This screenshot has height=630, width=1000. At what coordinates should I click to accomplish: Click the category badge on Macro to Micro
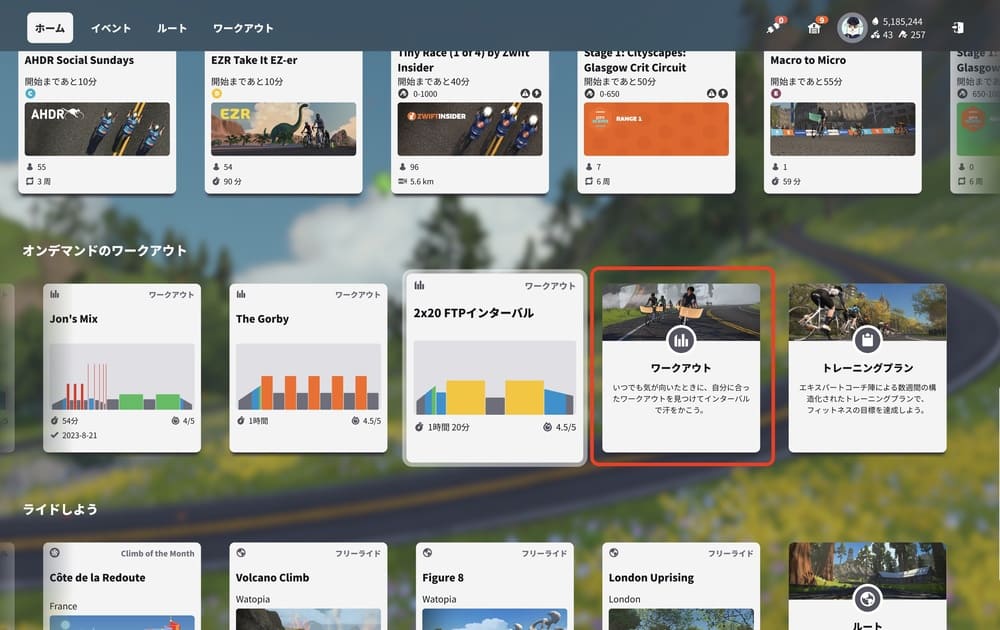point(776,93)
